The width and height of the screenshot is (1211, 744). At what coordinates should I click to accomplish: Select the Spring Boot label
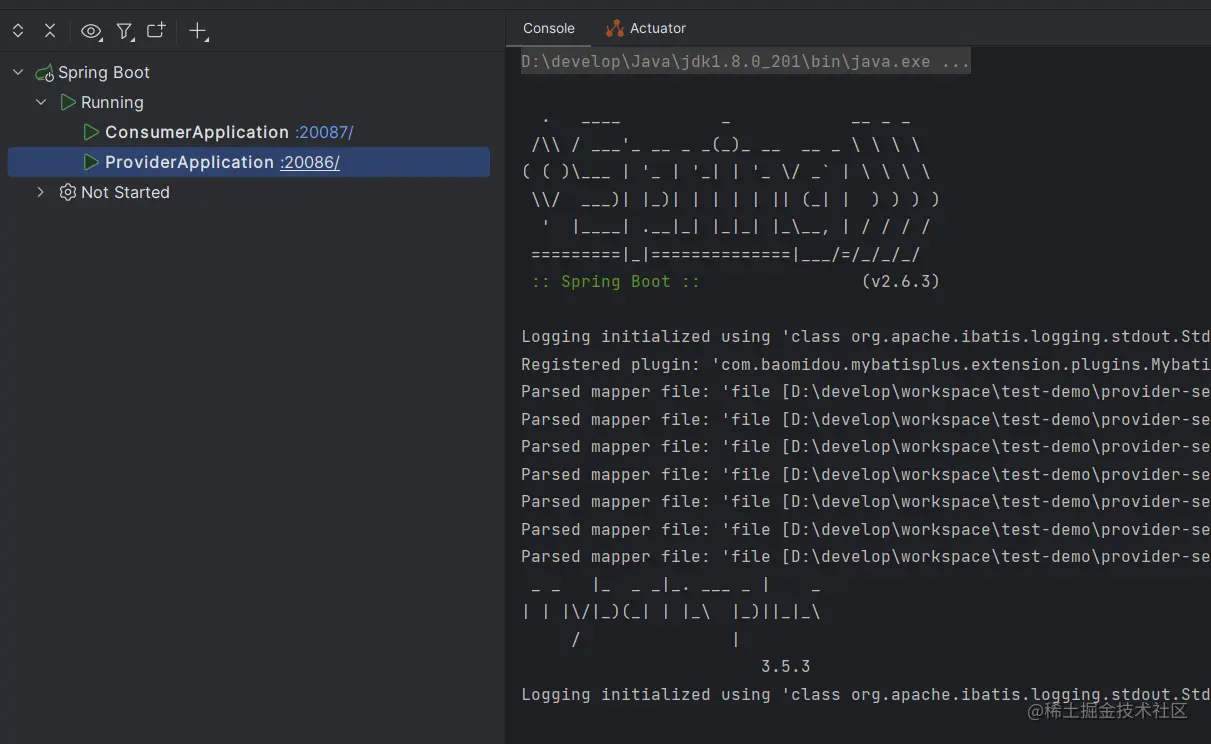(x=104, y=72)
